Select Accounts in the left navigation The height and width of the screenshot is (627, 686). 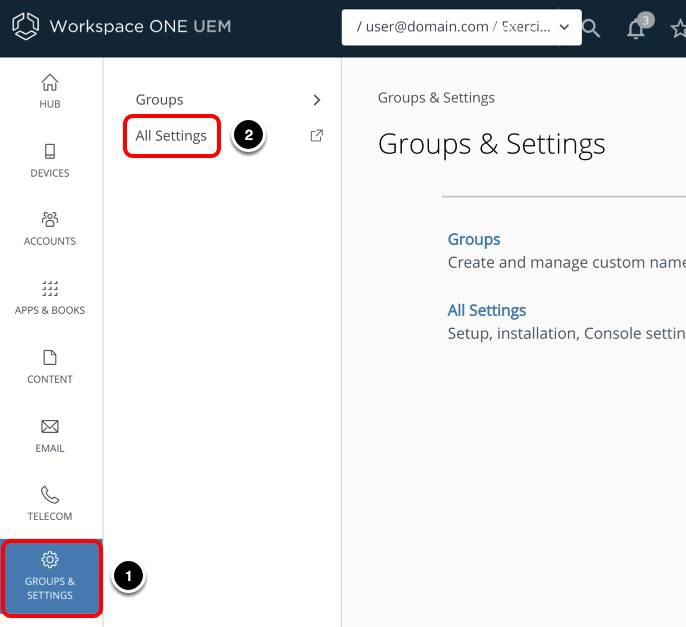pyautogui.click(x=50, y=228)
